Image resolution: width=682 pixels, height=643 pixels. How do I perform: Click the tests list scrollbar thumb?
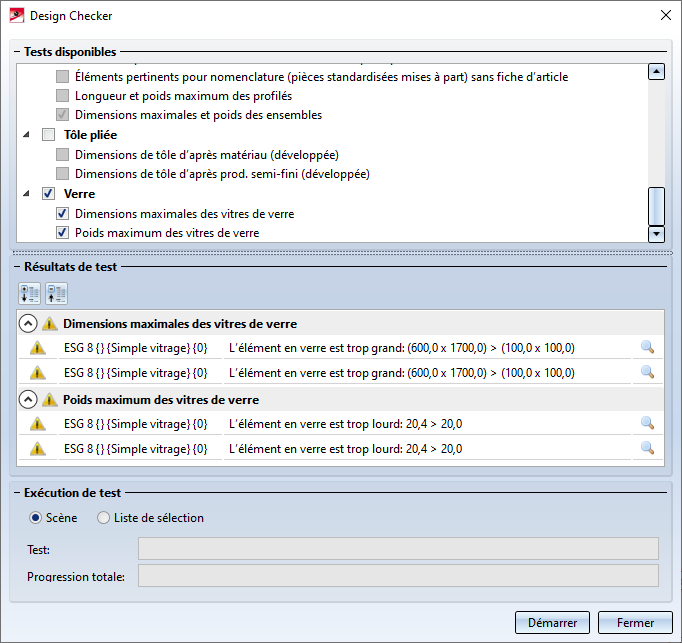[656, 206]
